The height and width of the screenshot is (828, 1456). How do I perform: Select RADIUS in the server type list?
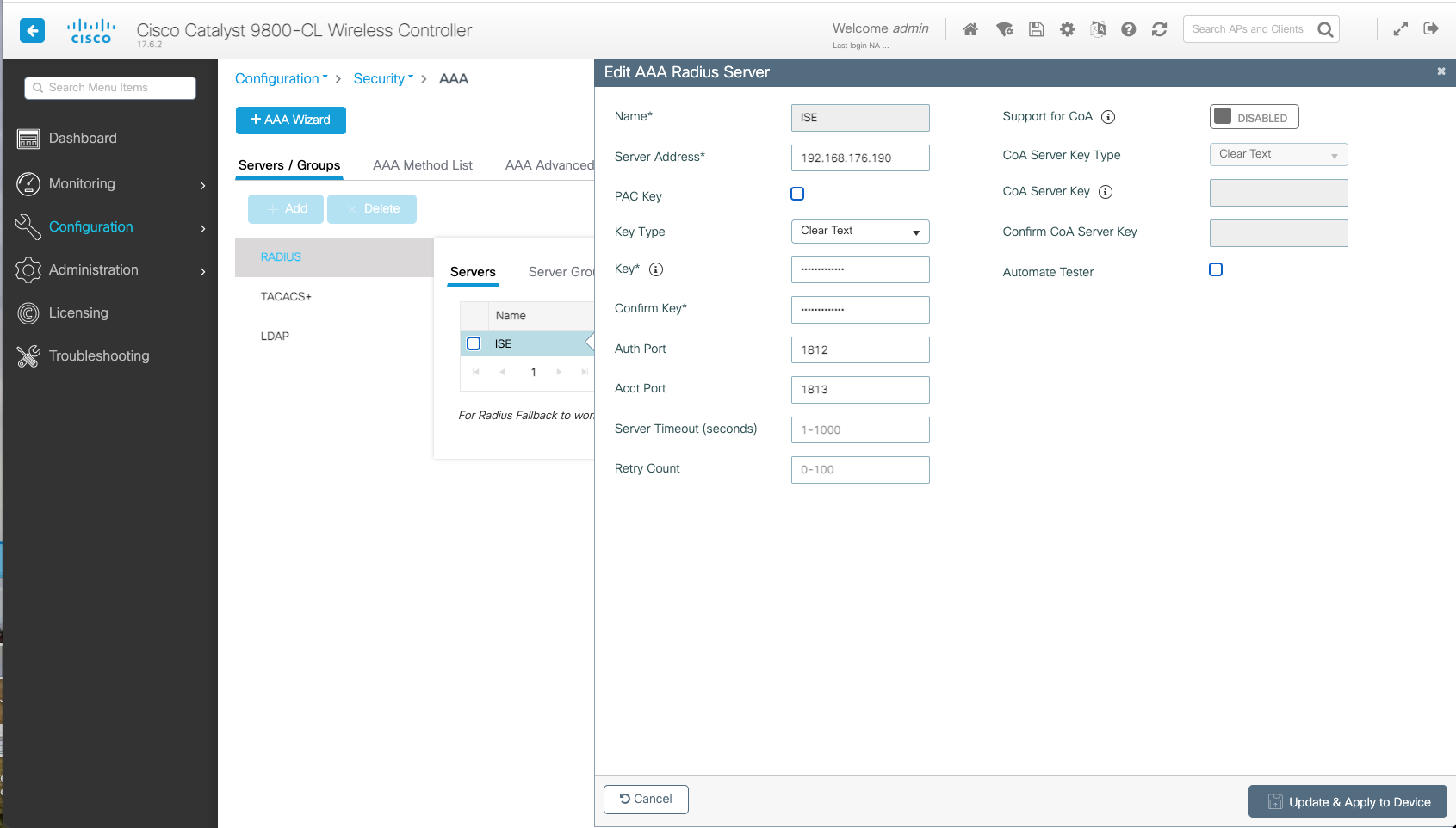coord(334,257)
